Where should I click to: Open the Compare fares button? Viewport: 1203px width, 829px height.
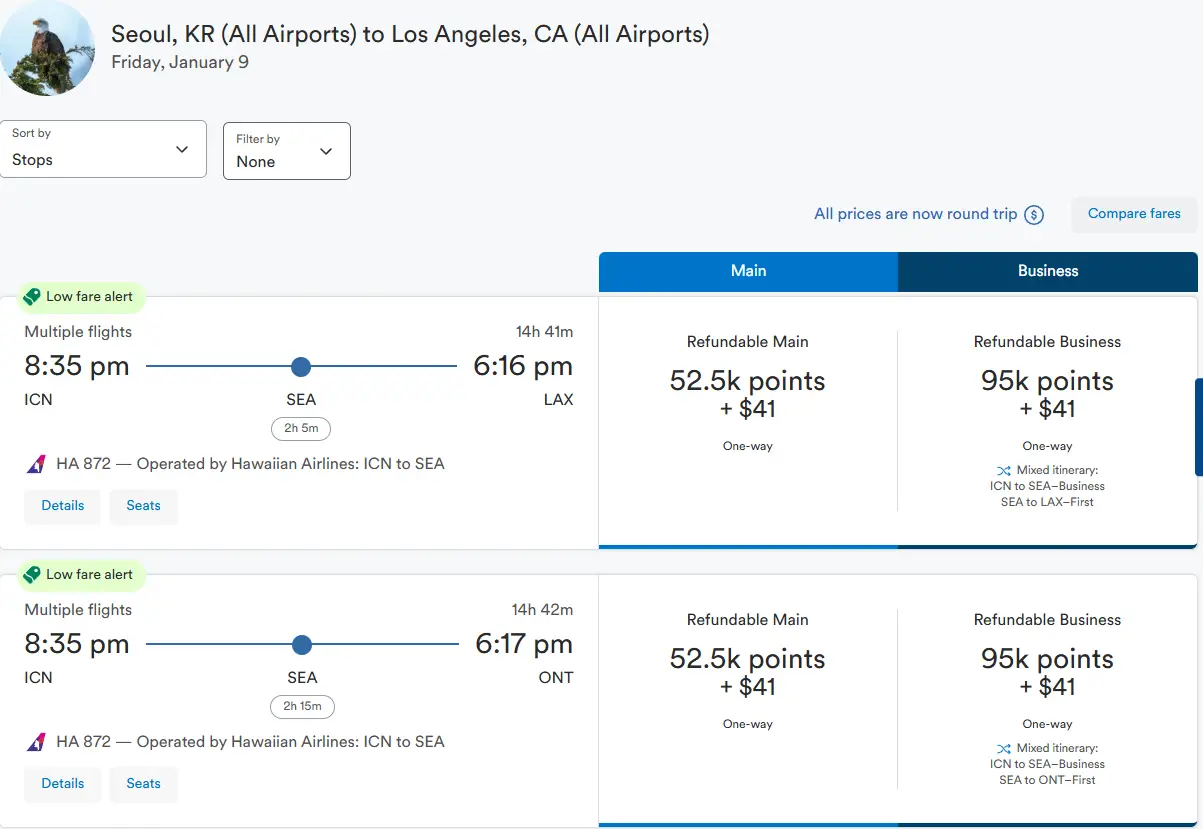[1134, 214]
